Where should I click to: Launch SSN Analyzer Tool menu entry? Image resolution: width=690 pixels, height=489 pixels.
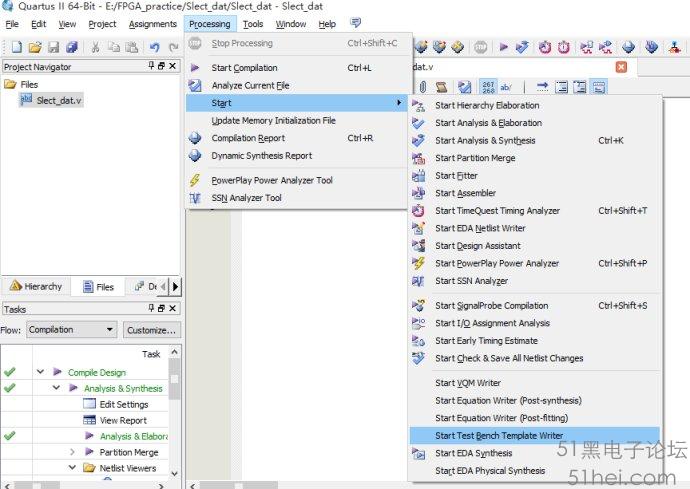(x=295, y=198)
